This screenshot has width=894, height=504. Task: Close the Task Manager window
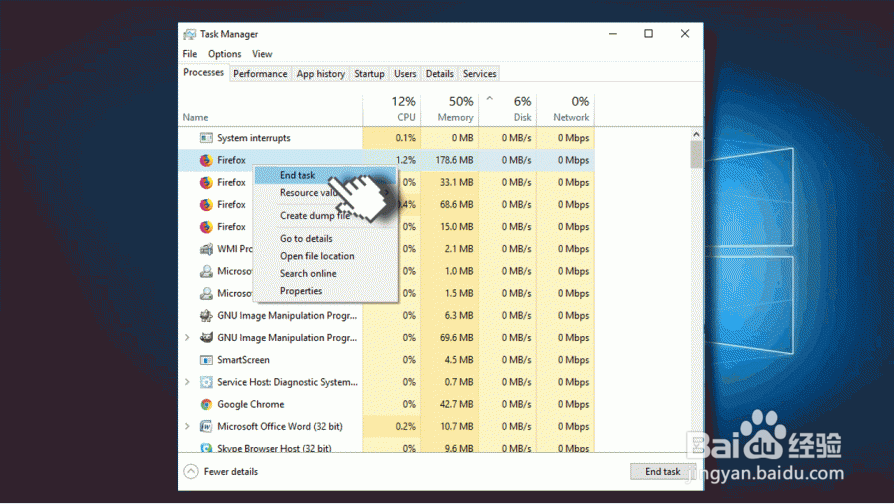coord(685,34)
